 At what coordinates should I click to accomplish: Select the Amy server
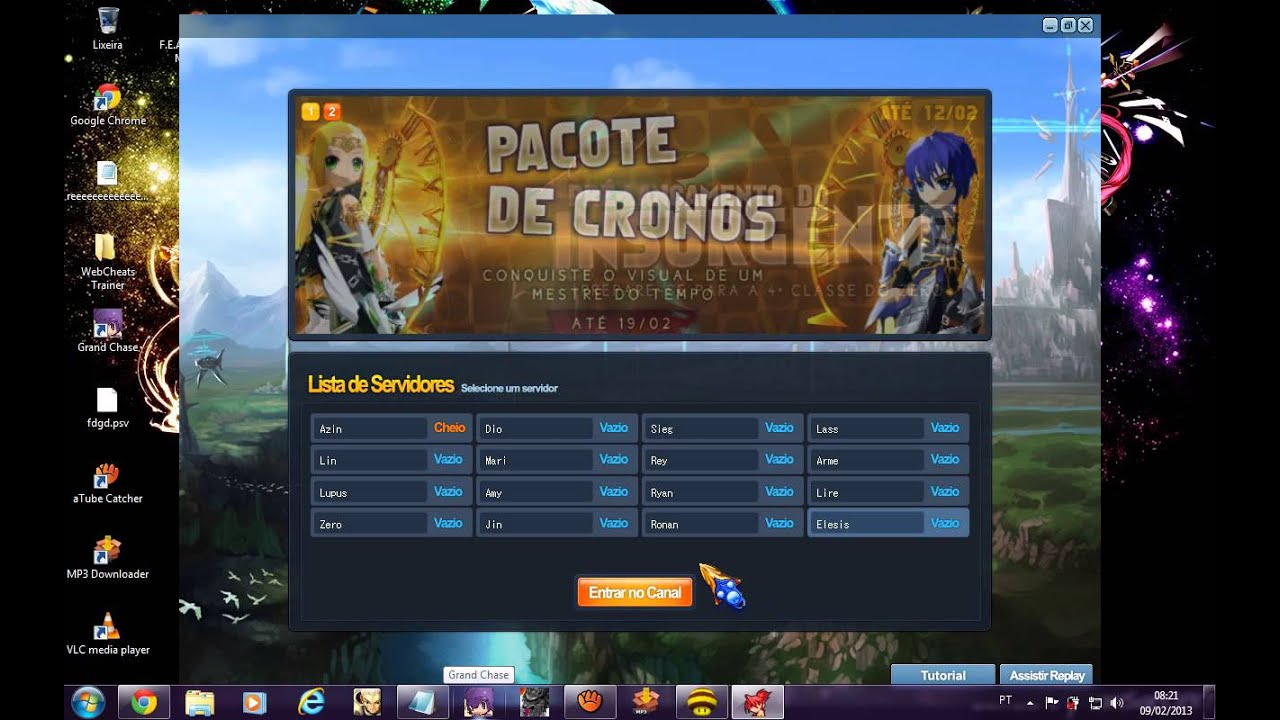pos(556,492)
